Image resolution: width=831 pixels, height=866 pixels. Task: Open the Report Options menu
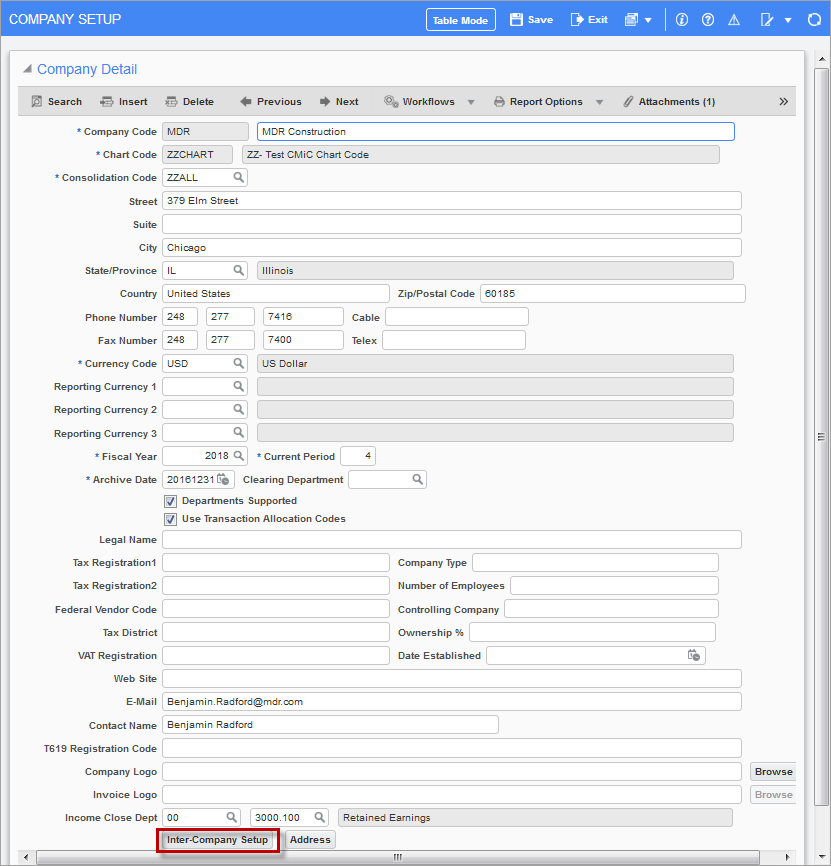point(538,102)
